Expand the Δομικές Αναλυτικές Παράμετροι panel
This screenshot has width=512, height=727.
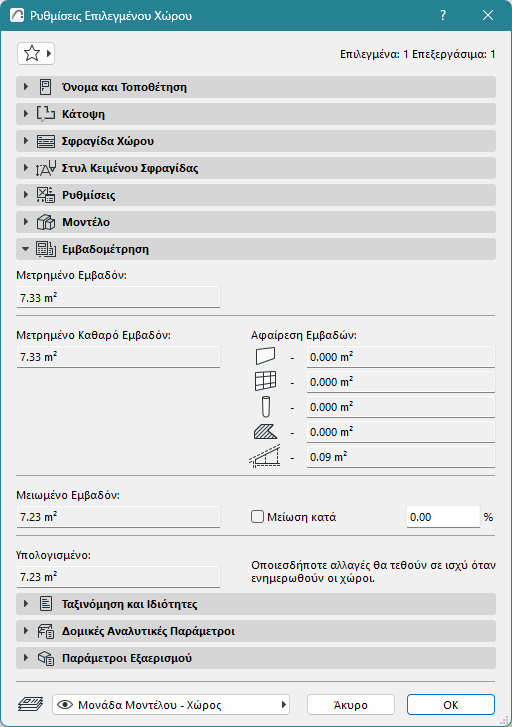[x=26, y=631]
